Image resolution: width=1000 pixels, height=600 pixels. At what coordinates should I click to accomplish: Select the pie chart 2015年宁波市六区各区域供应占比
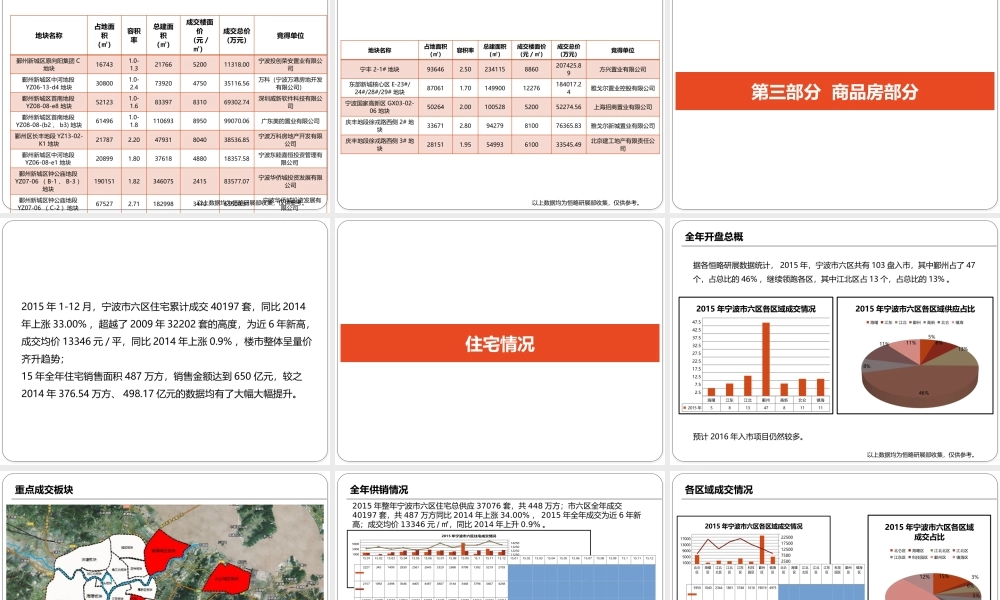pyautogui.click(x=915, y=355)
